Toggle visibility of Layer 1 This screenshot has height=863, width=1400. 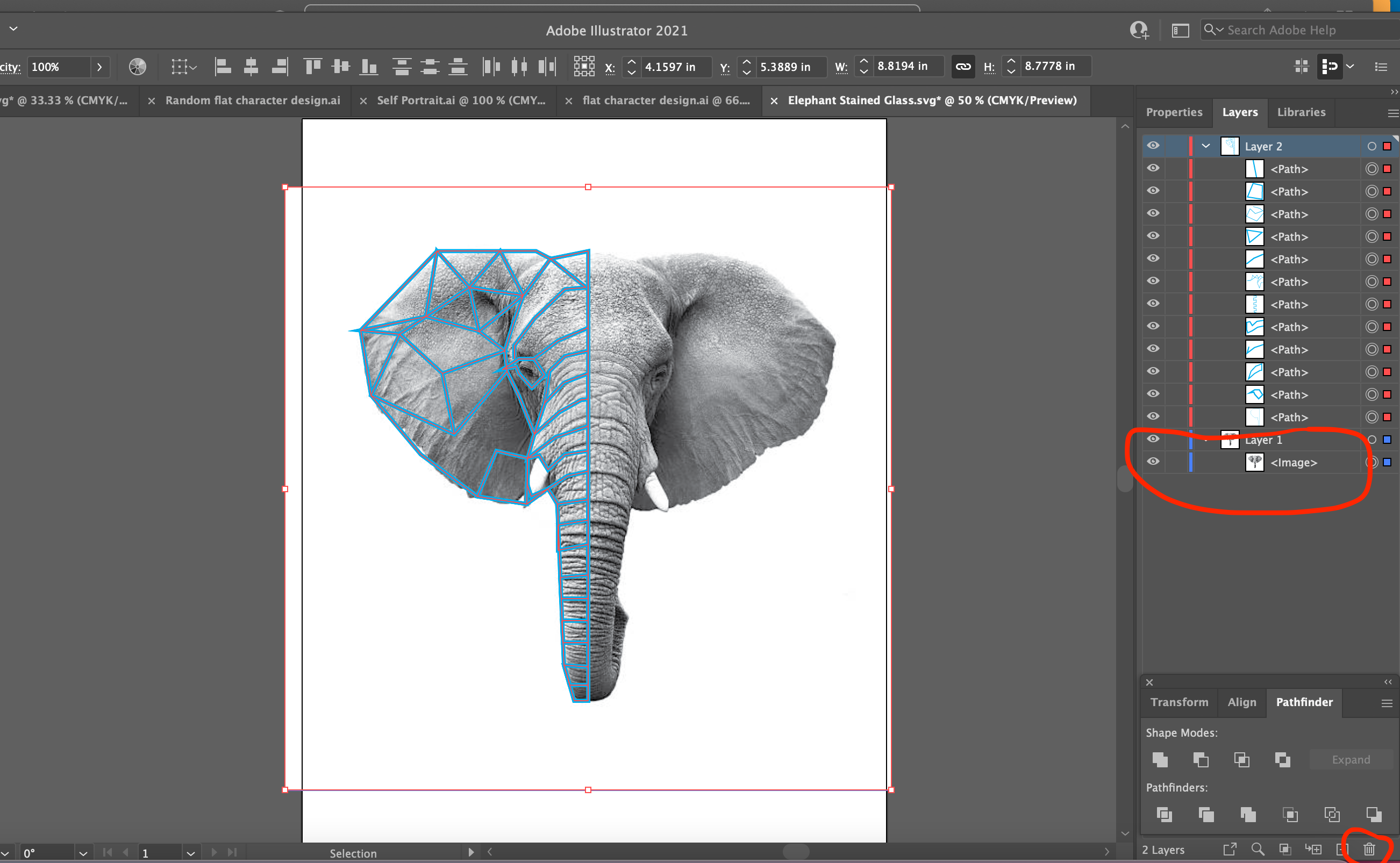[1153, 439]
